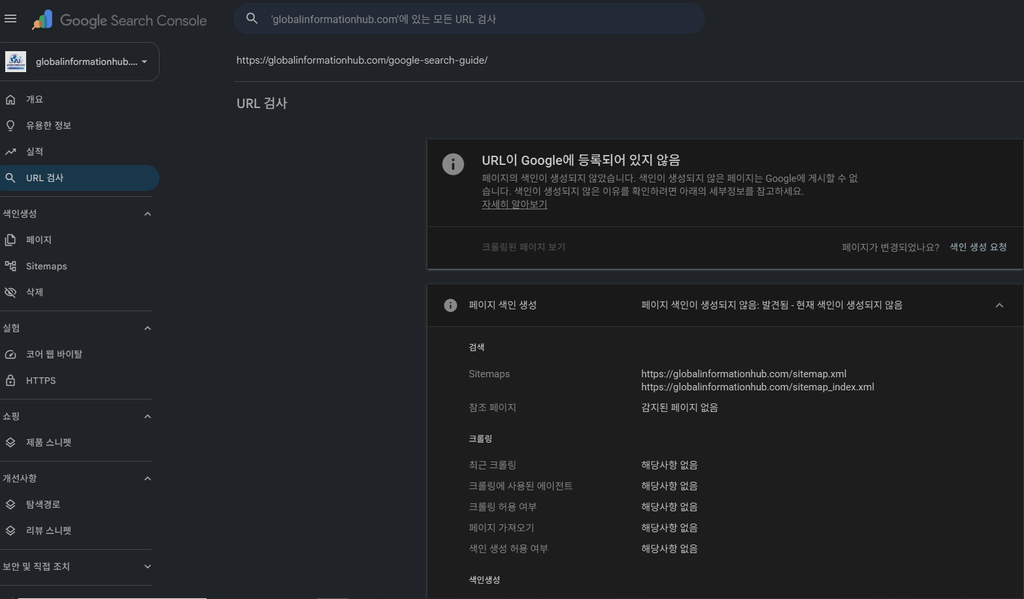Click the 최근 크롤링 row label
Image resolution: width=1024 pixels, height=599 pixels.
(x=492, y=465)
